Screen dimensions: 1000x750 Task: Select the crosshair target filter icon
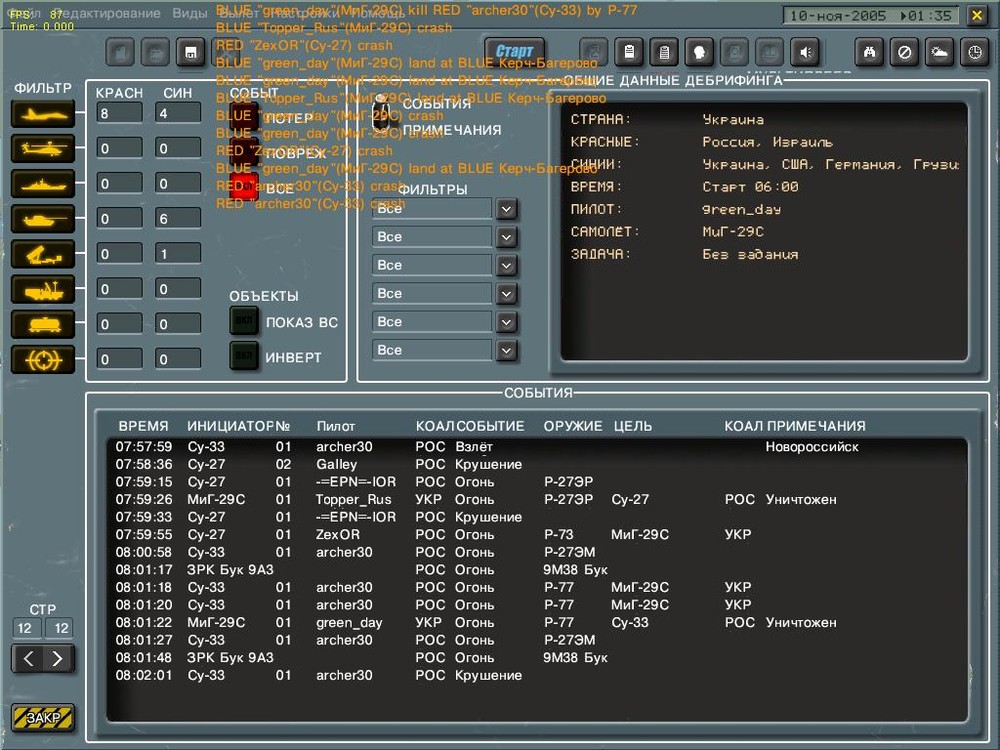click(x=43, y=359)
